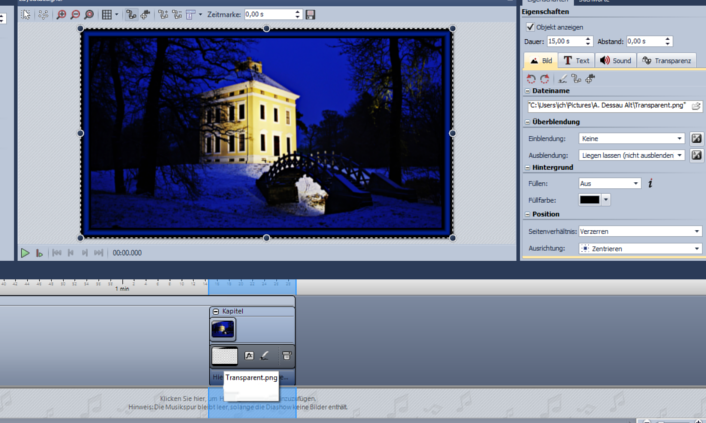706x423 pixels.
Task: Click the zoom in magnifier icon
Action: click(x=61, y=15)
